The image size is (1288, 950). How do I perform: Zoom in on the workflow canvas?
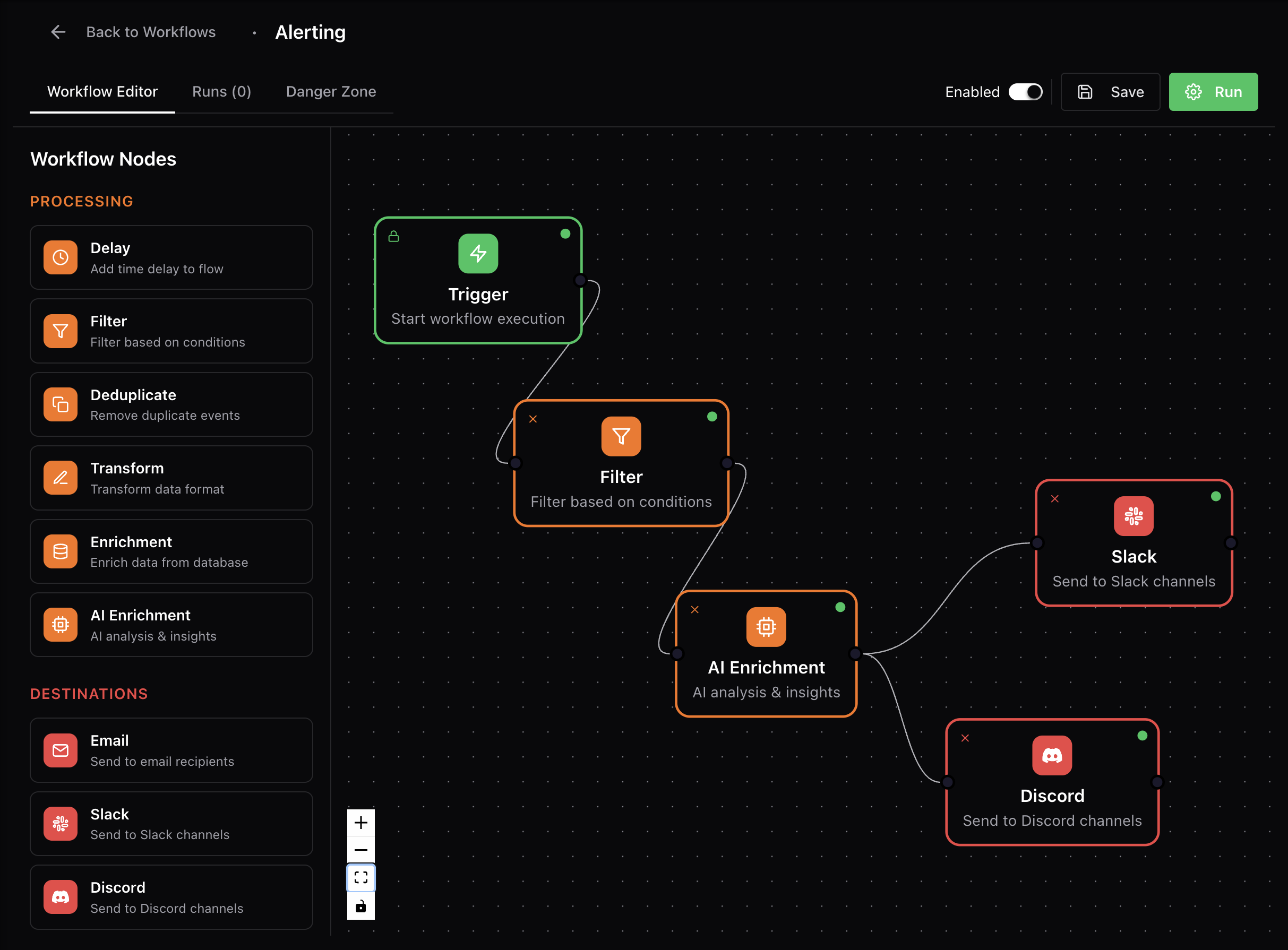(360, 823)
